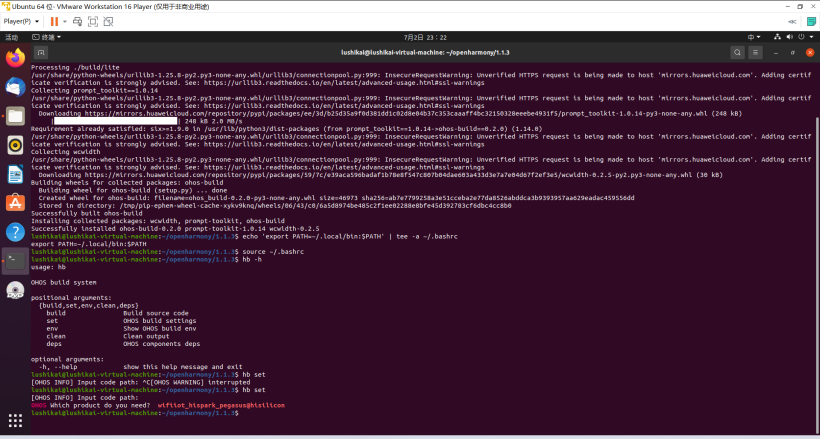Open the Ubuntu Activities (活动) overview
Viewport: 820px width, 439px height.
[x=12, y=37]
